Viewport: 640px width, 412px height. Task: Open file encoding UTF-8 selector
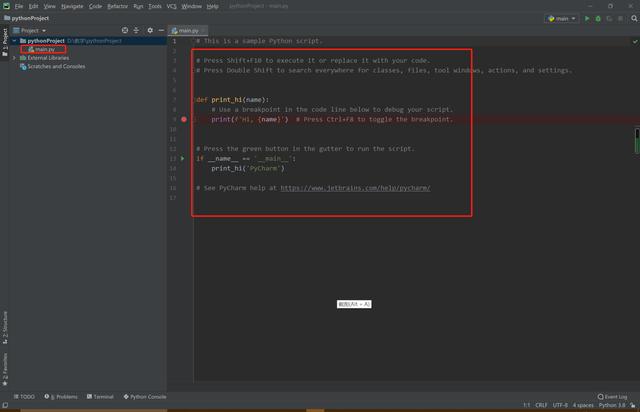[560, 405]
